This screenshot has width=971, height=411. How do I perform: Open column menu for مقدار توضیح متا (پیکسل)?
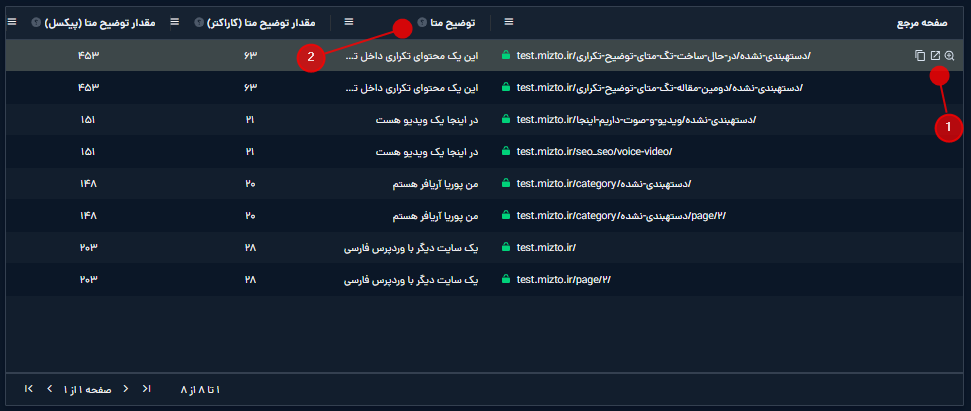pos(12,22)
